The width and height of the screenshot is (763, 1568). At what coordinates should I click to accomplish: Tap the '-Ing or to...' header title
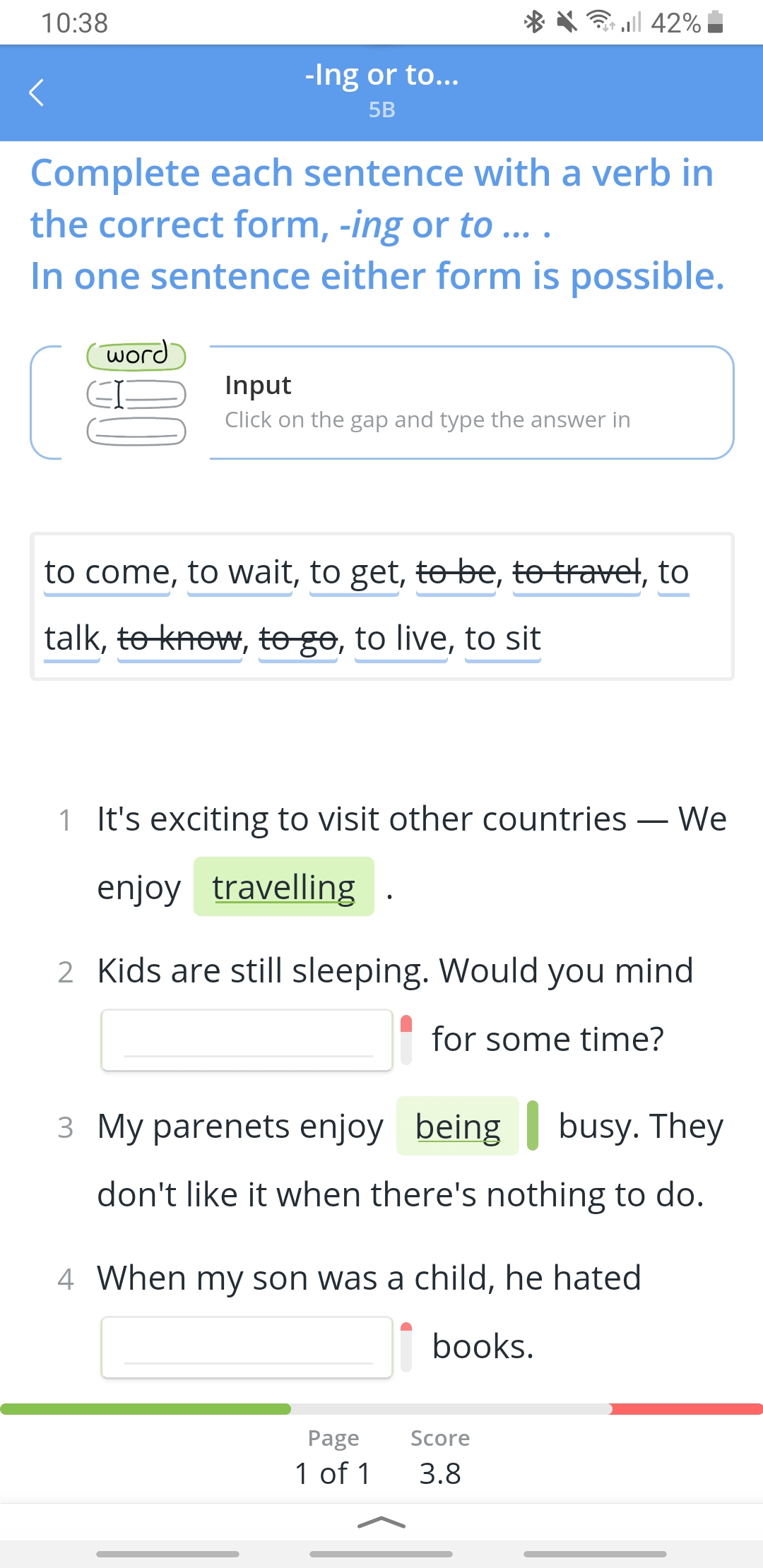point(381,74)
